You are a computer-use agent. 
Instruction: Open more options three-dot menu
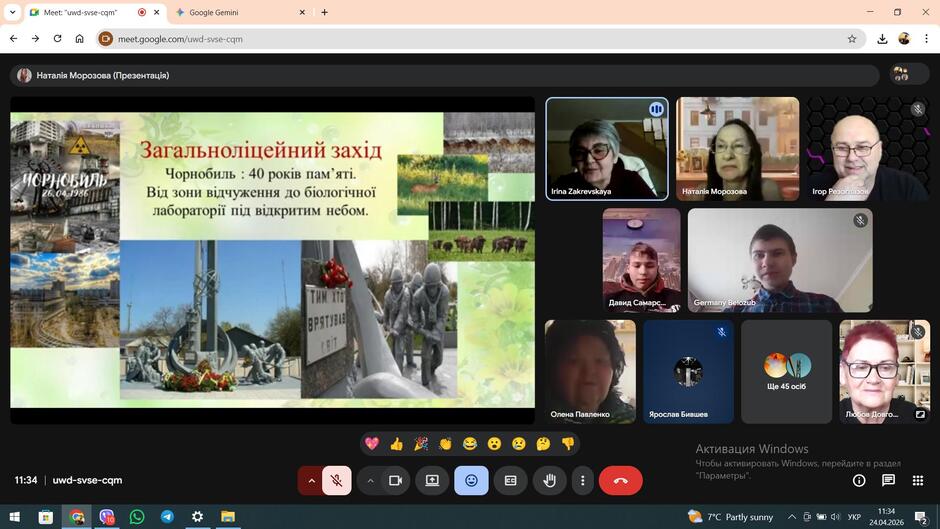click(583, 480)
